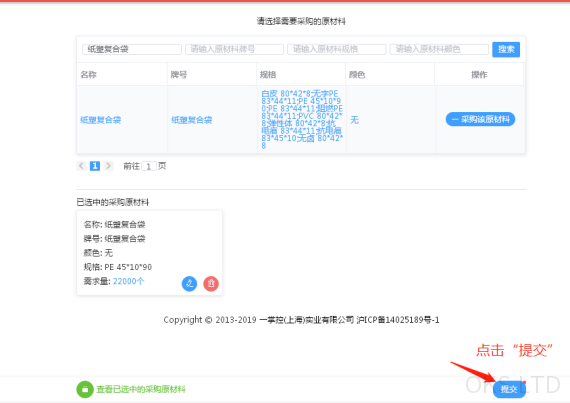This screenshot has height=403, width=570.
Task: Submit with the 提交 button
Action: (509, 389)
